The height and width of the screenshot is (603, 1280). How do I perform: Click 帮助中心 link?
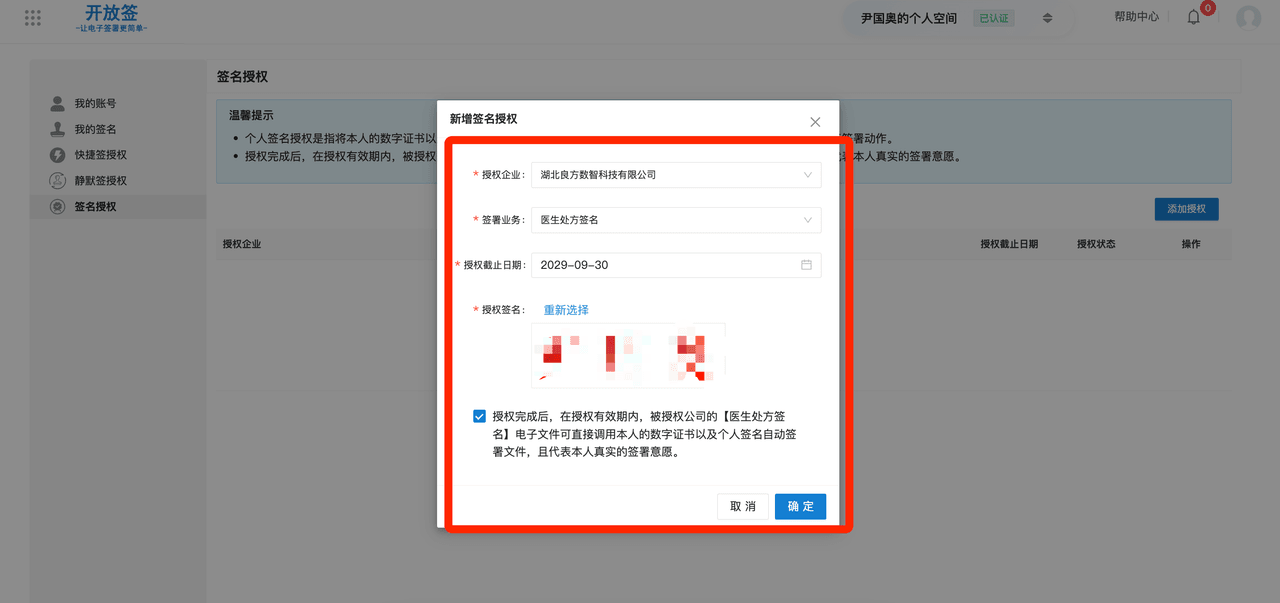pos(1136,17)
